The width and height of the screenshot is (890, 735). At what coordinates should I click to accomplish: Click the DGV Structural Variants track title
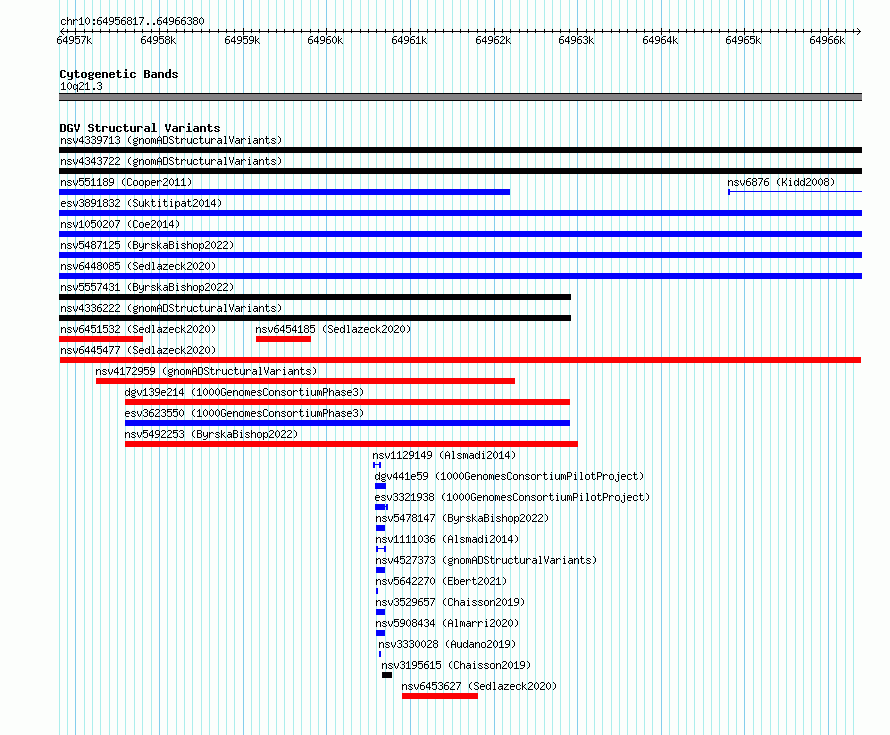pyautogui.click(x=140, y=128)
